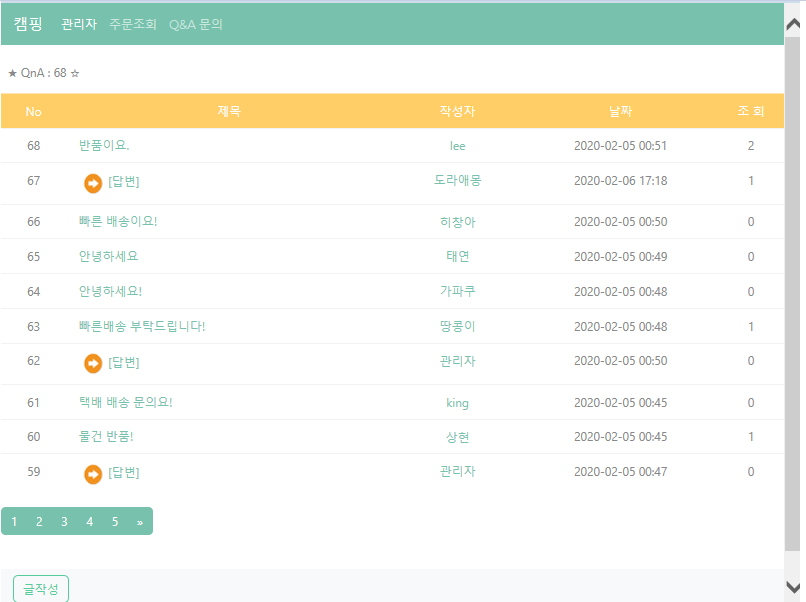Click the orange reply arrow icon on row 67
This screenshot has width=806, height=602.
[x=92, y=182]
